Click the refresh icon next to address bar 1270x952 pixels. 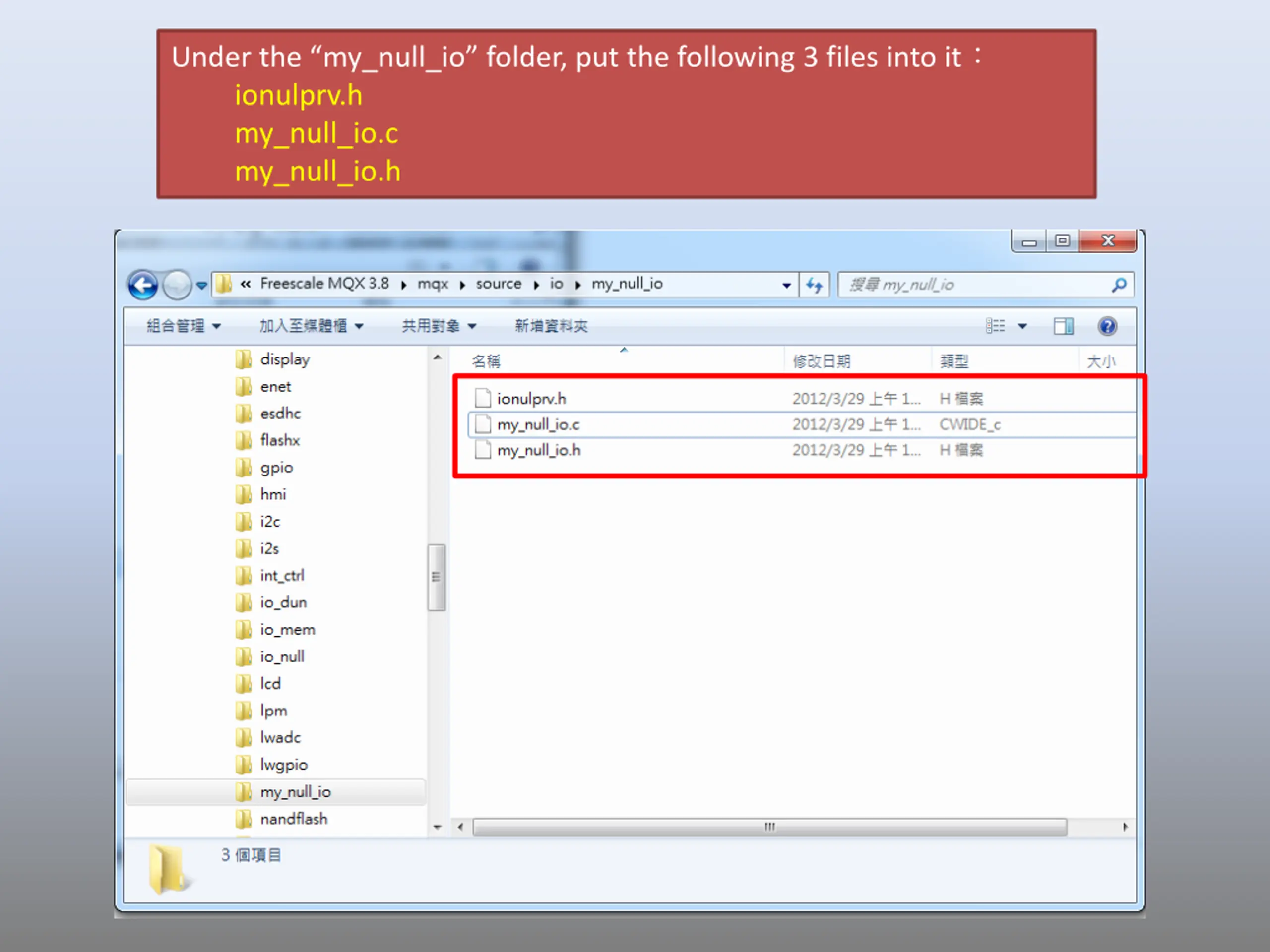click(x=814, y=285)
